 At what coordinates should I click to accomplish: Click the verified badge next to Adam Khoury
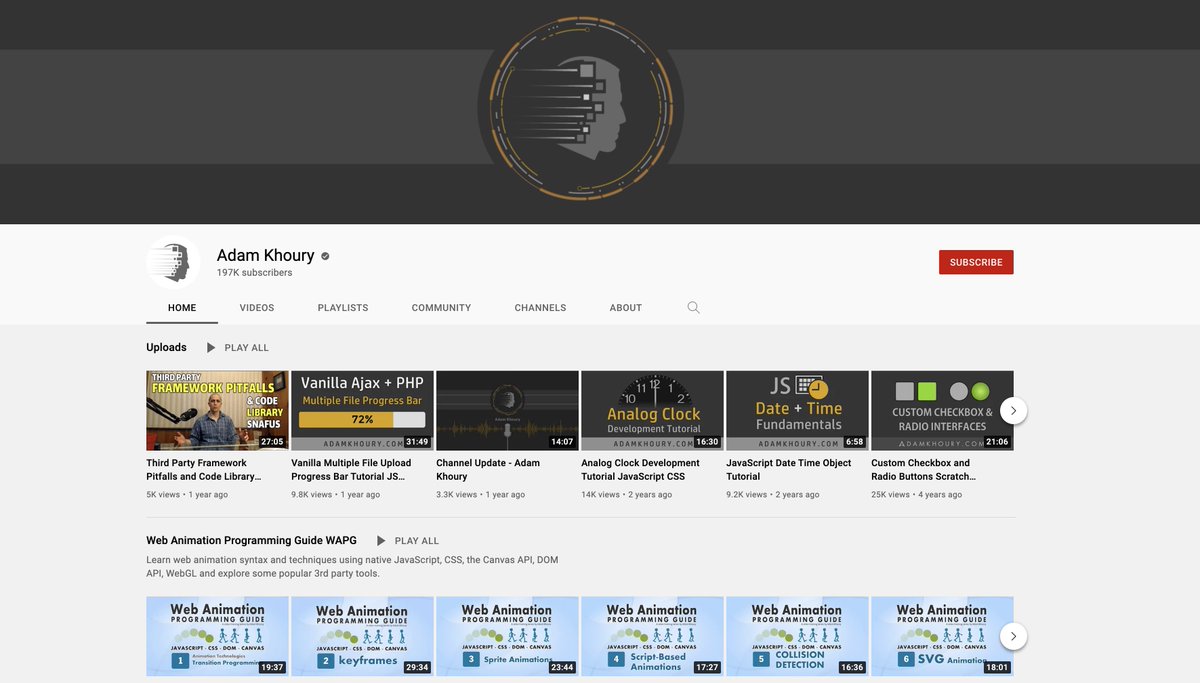(x=325, y=256)
